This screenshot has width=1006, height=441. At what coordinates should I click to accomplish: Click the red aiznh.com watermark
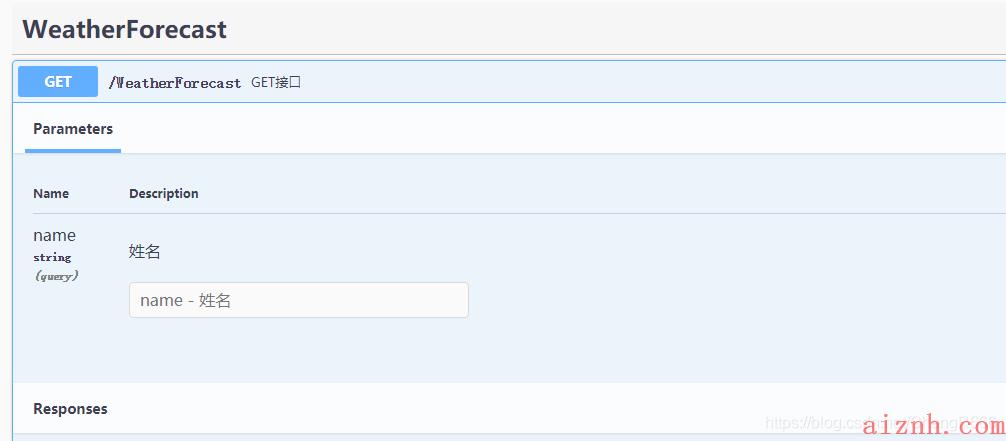pos(934,424)
